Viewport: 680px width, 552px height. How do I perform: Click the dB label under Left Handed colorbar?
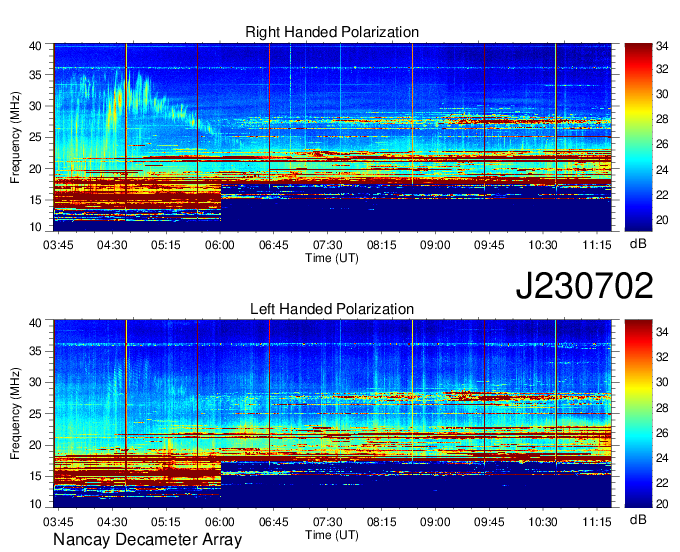638,519
